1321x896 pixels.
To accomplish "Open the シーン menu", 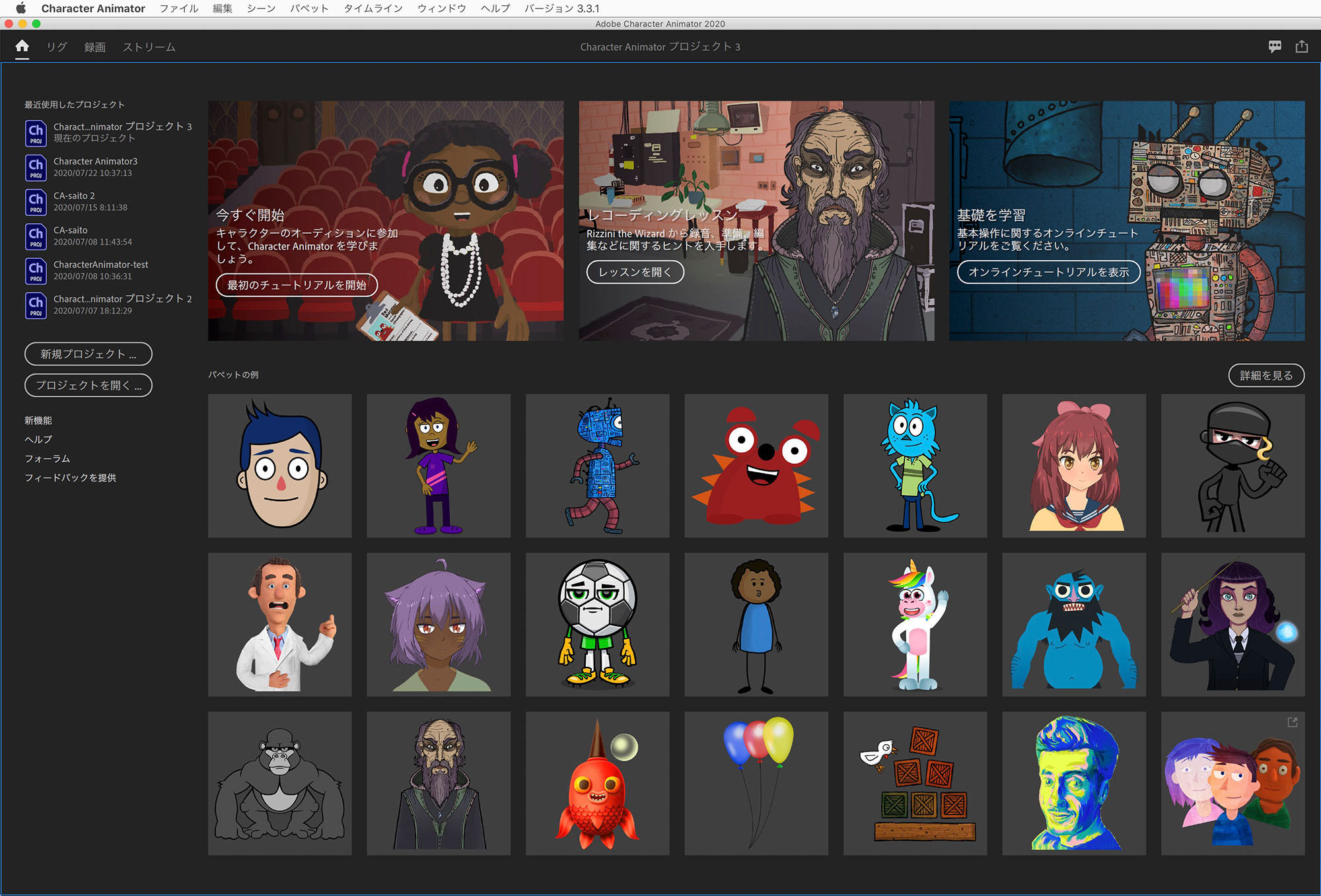I will (x=261, y=8).
